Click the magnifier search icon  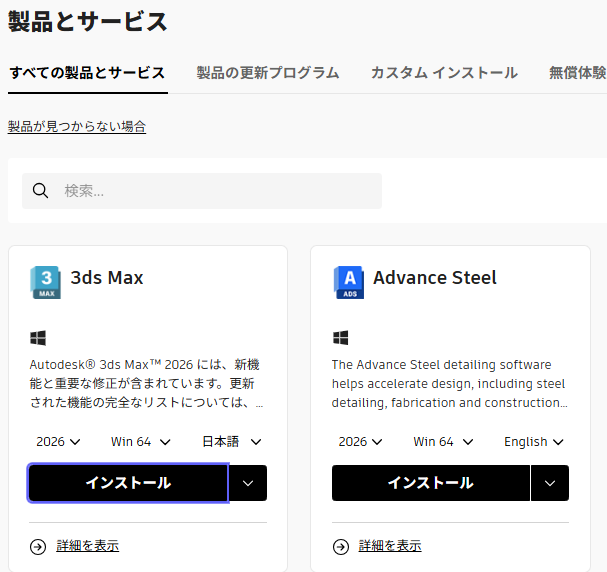click(40, 191)
